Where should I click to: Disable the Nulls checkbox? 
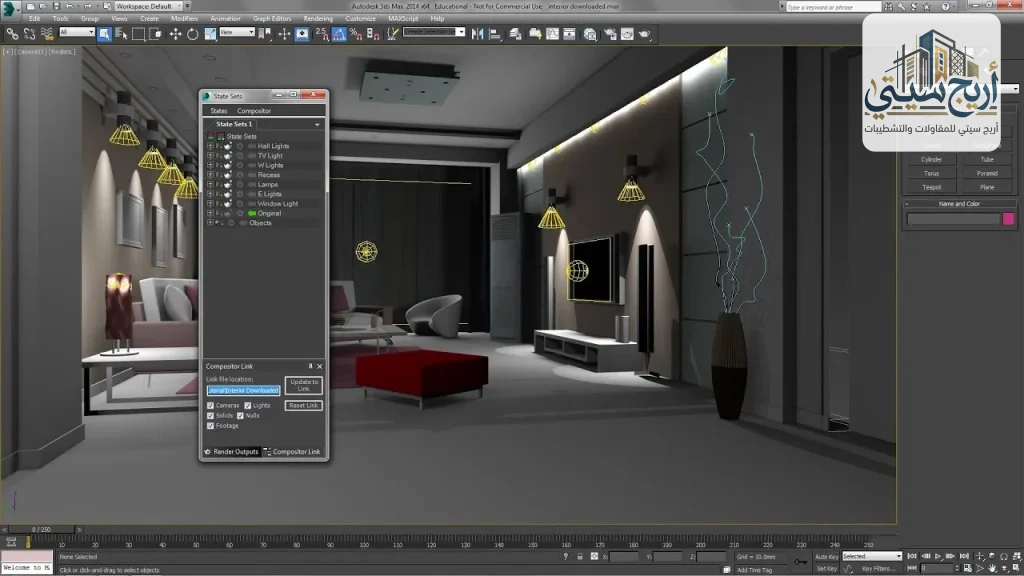[240, 415]
